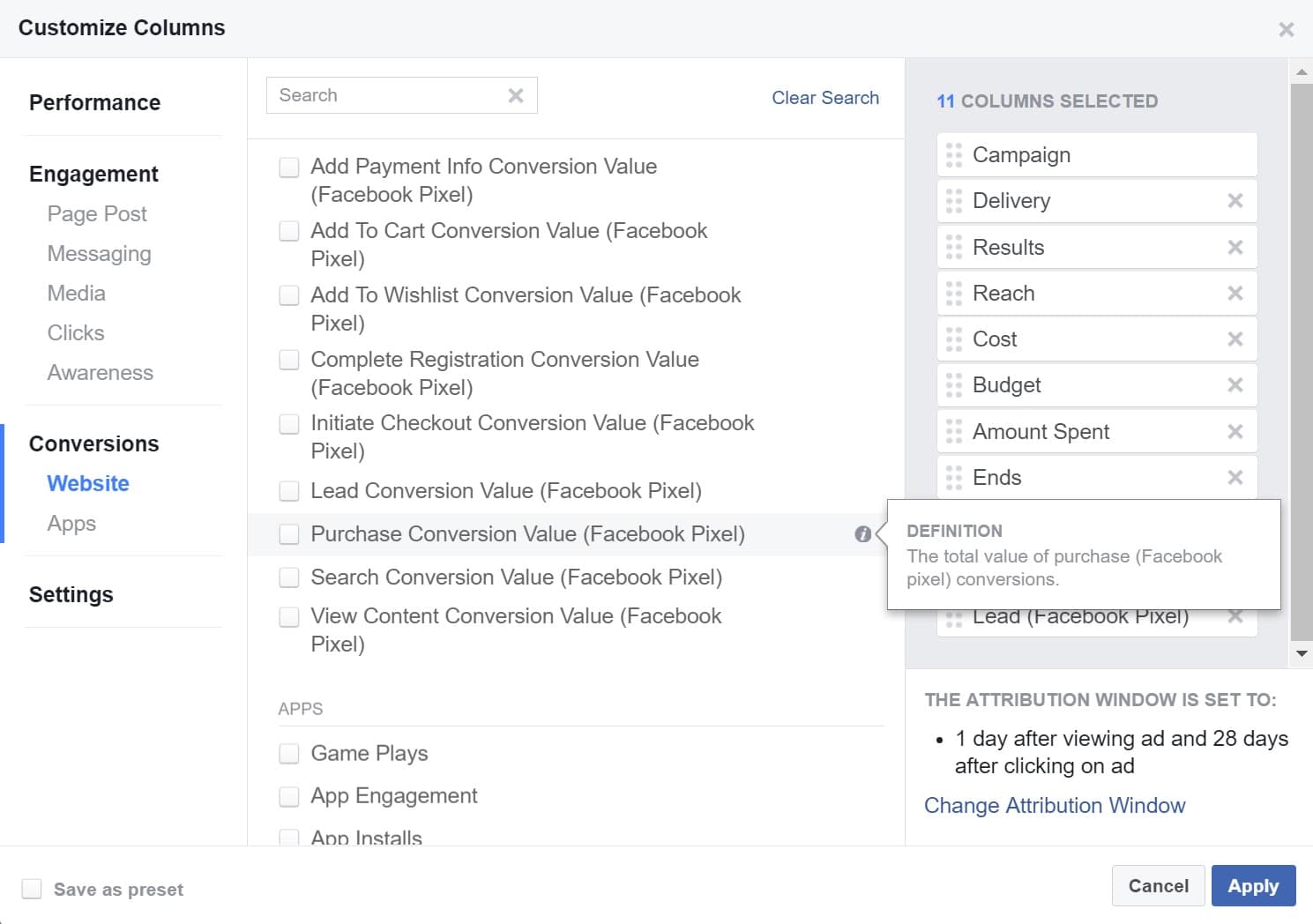Viewport: 1313px width, 924px height.
Task: Check Save as preset
Action: click(x=32, y=889)
